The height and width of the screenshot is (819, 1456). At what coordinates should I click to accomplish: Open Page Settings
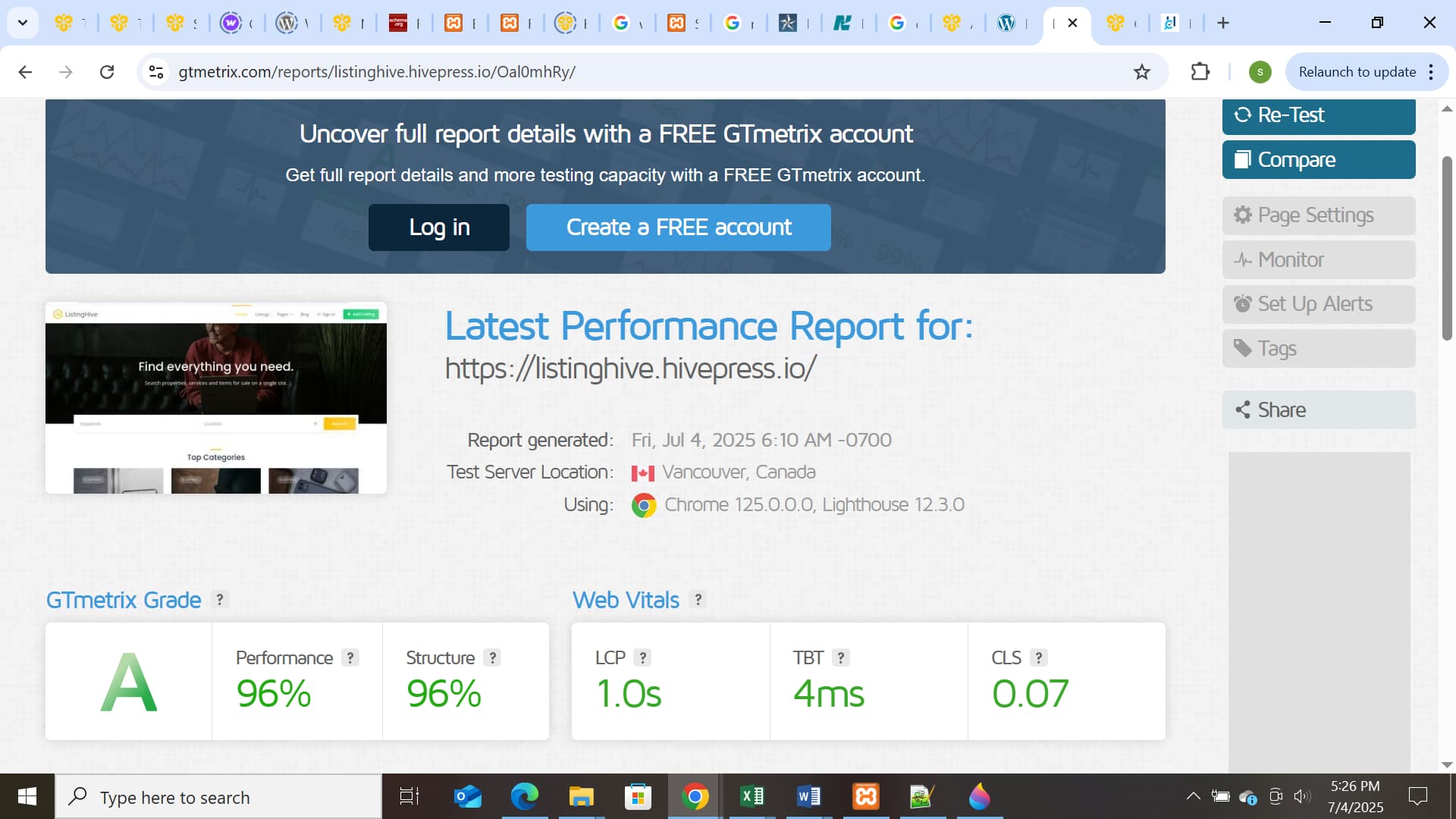pyautogui.click(x=1319, y=215)
